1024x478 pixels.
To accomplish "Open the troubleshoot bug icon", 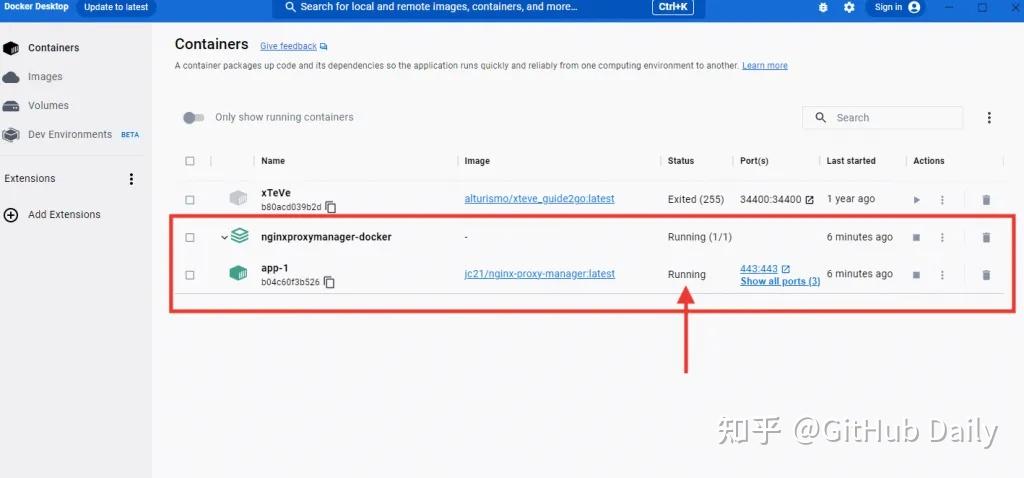I will click(x=823, y=7).
